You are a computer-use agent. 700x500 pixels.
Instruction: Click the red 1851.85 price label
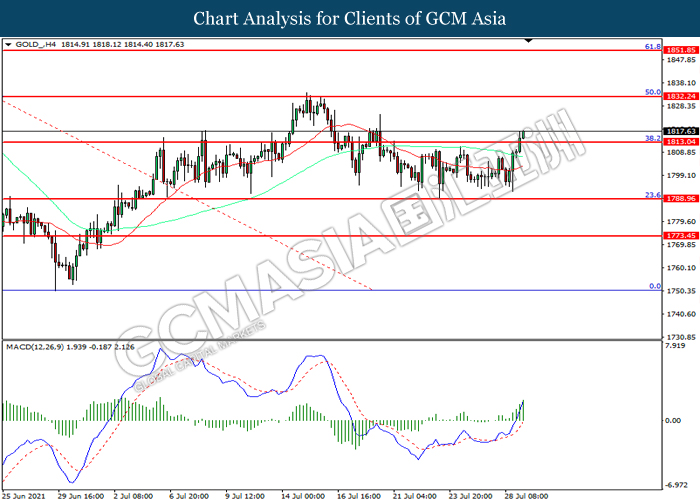[681, 50]
